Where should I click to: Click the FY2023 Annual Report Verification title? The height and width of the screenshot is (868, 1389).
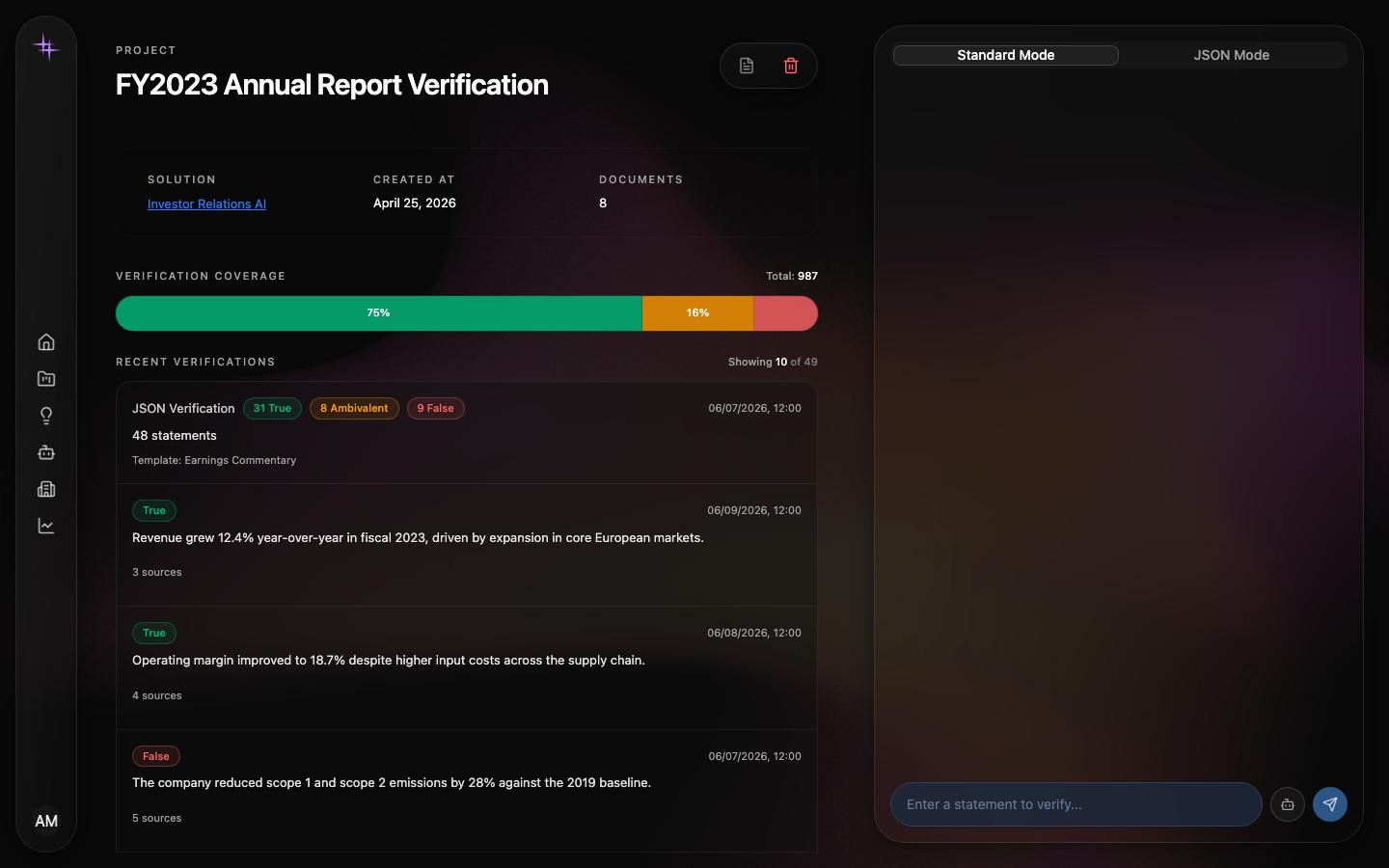click(x=332, y=85)
